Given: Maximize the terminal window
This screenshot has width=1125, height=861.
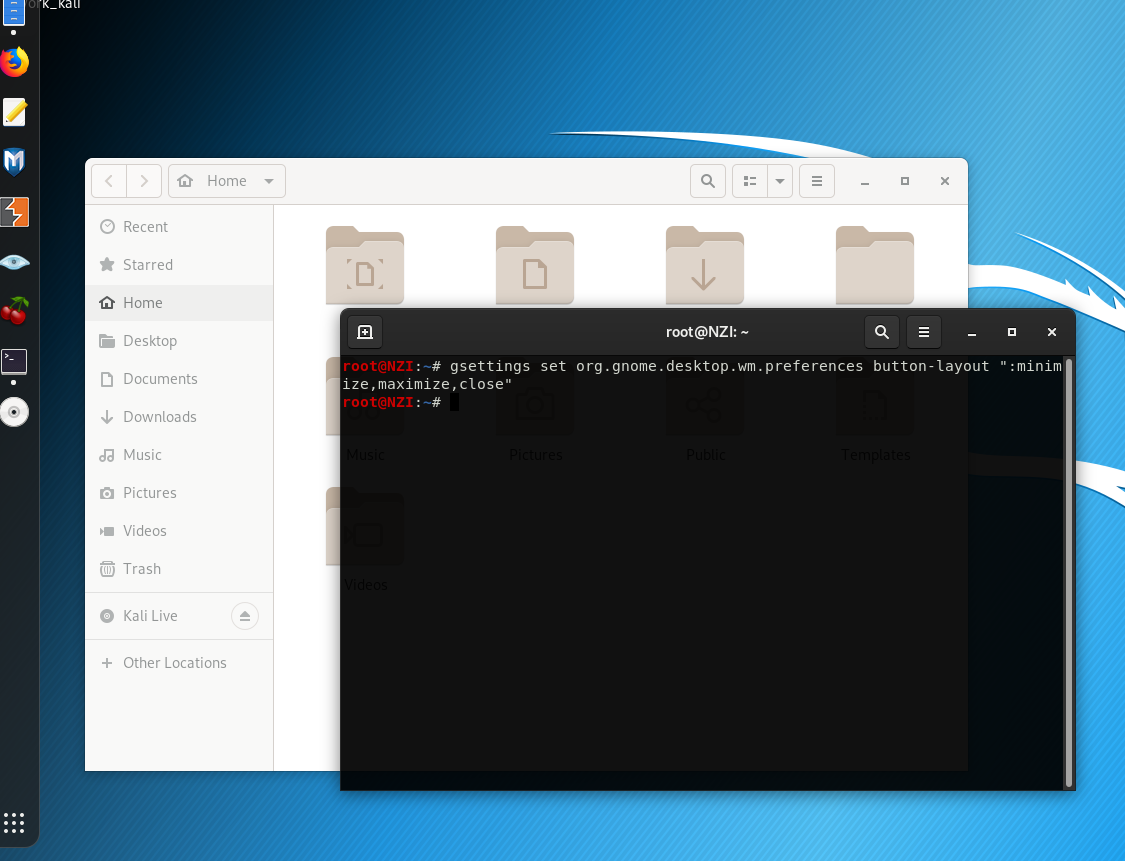Looking at the screenshot, I should coord(1012,332).
